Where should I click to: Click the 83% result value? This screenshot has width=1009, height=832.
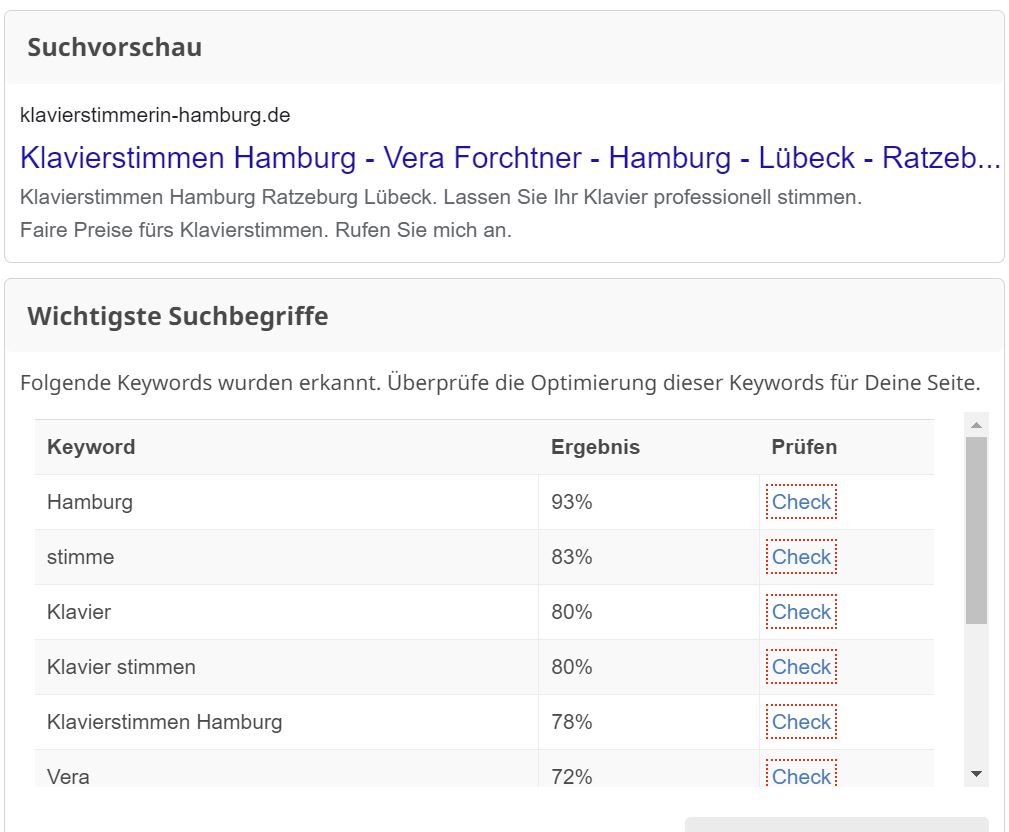point(571,557)
